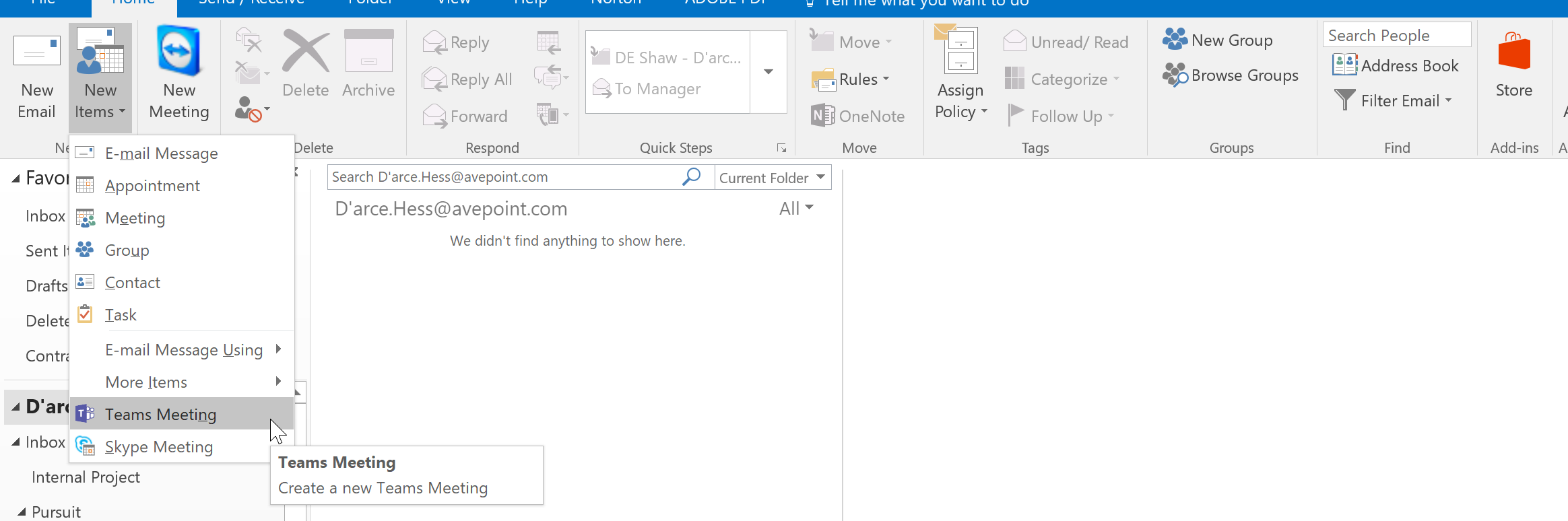Click the Reply button
The image size is (1568, 521).
(456, 42)
